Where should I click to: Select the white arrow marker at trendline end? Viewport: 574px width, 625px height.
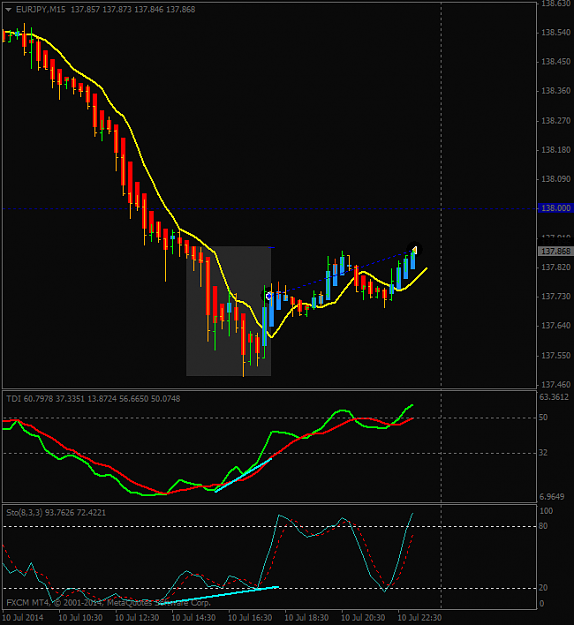[415, 250]
